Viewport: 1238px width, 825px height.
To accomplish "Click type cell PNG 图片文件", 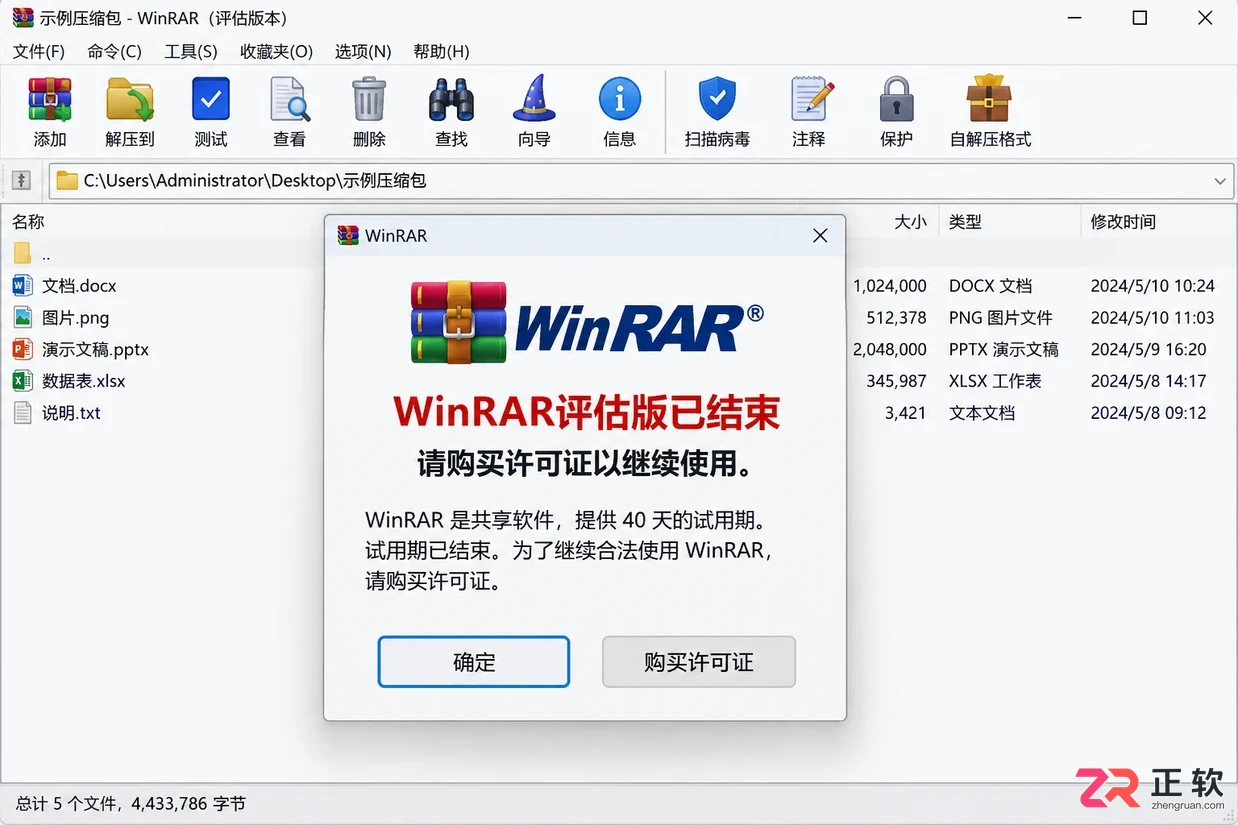I will coord(1000,318).
